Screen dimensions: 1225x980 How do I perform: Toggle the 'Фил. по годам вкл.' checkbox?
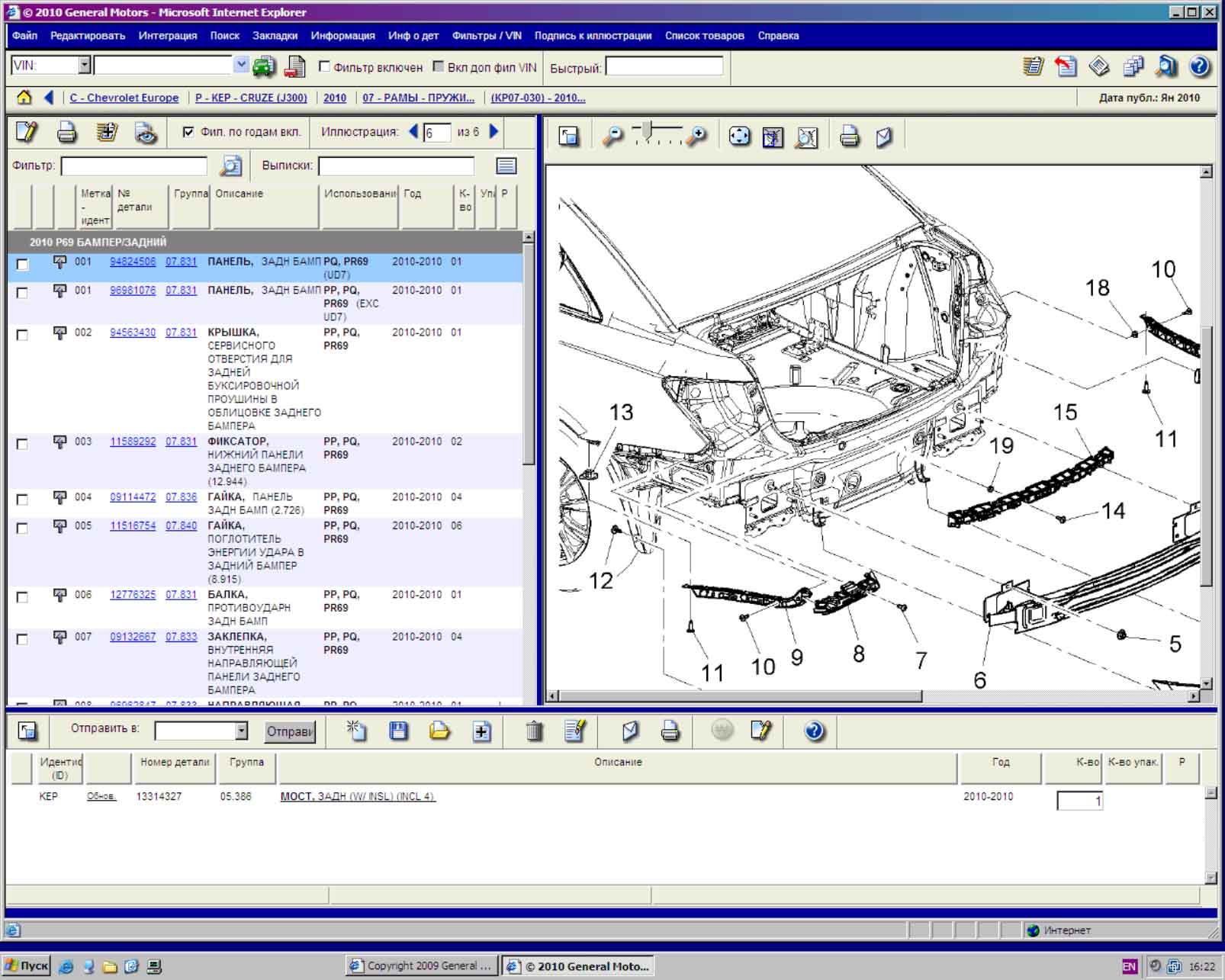pos(188,132)
